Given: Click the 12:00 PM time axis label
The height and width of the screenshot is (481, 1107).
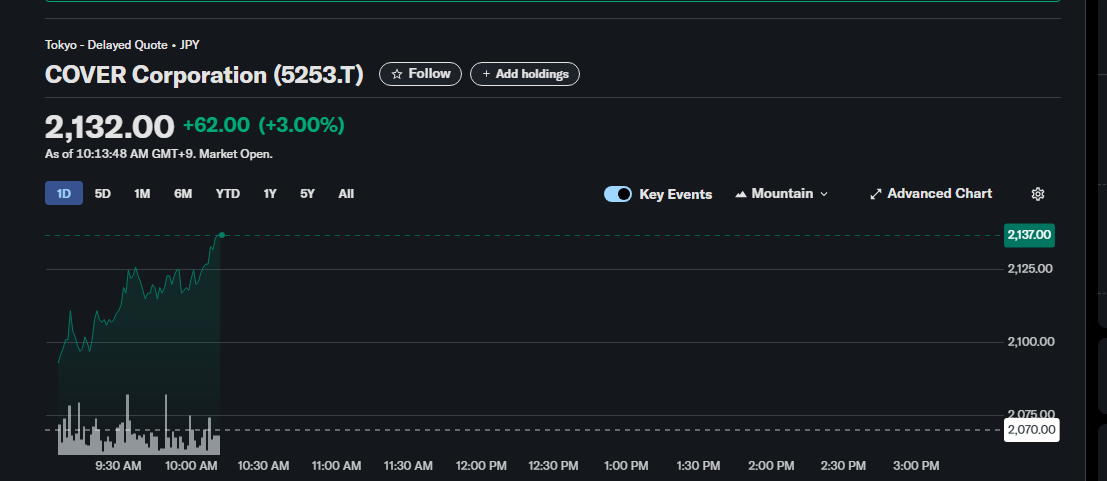Looking at the screenshot, I should point(481,466).
